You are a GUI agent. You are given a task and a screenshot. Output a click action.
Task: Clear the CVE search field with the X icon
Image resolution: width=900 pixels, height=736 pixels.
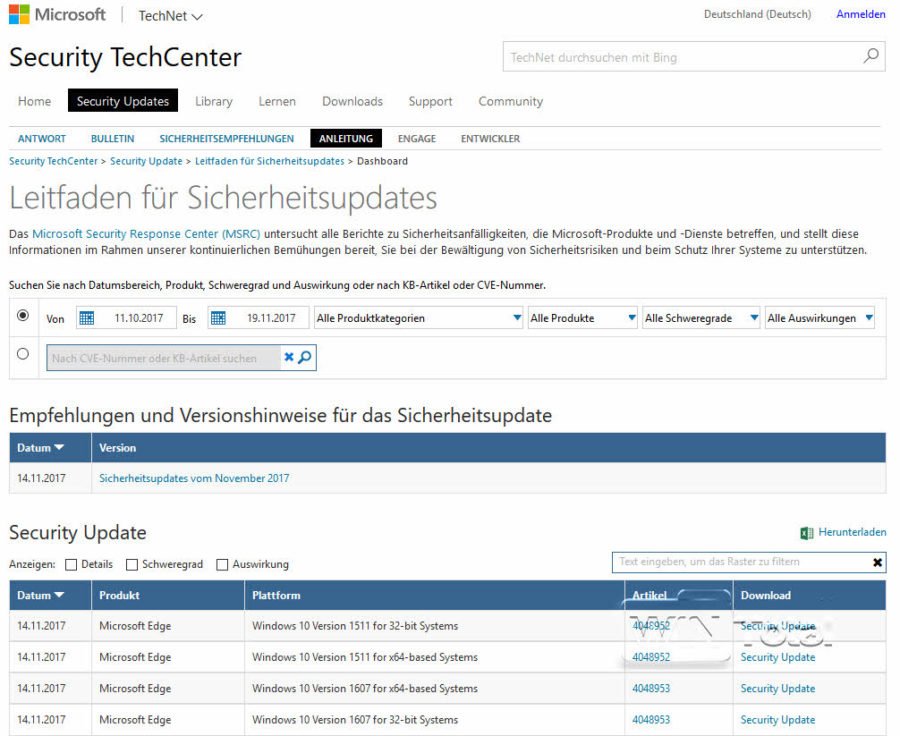click(x=287, y=357)
